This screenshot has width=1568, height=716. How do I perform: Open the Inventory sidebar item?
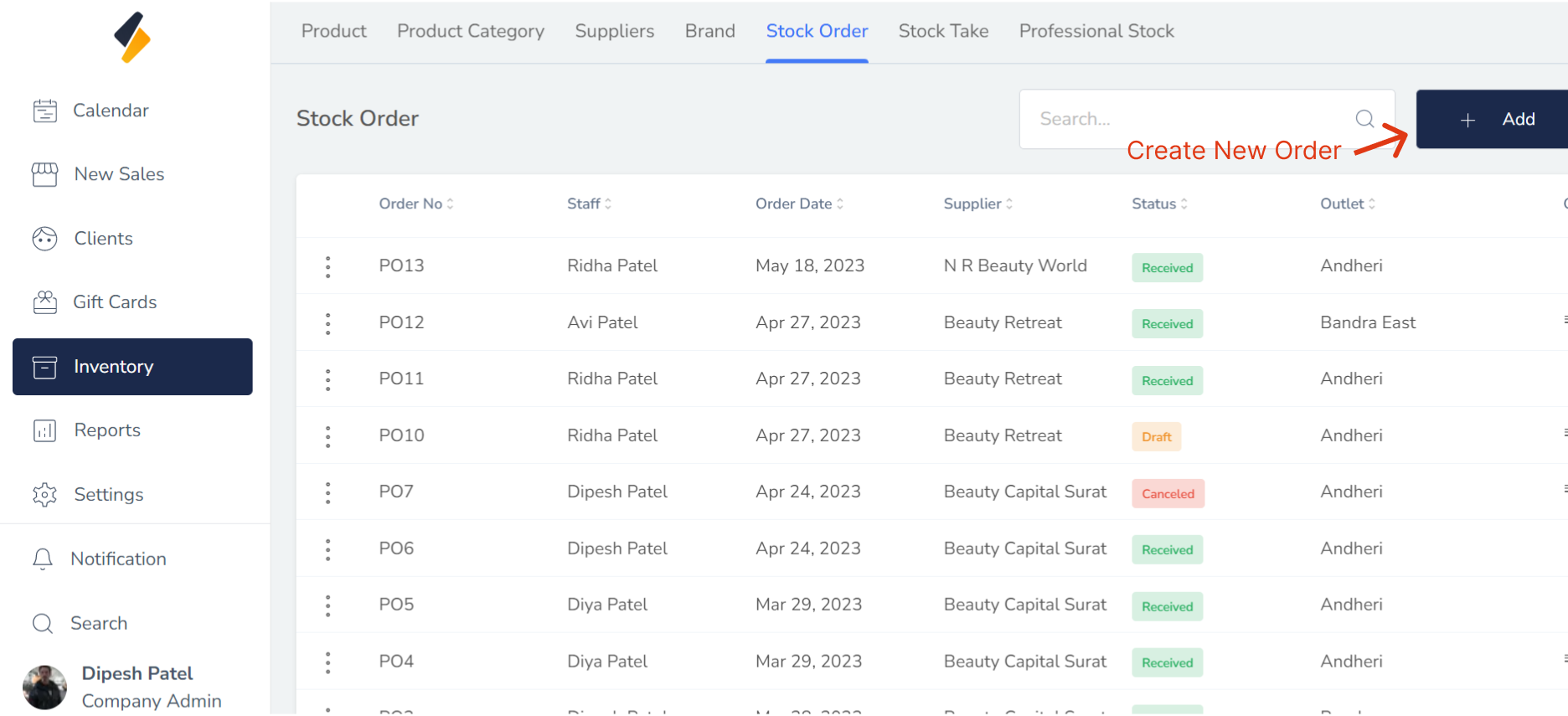click(132, 367)
